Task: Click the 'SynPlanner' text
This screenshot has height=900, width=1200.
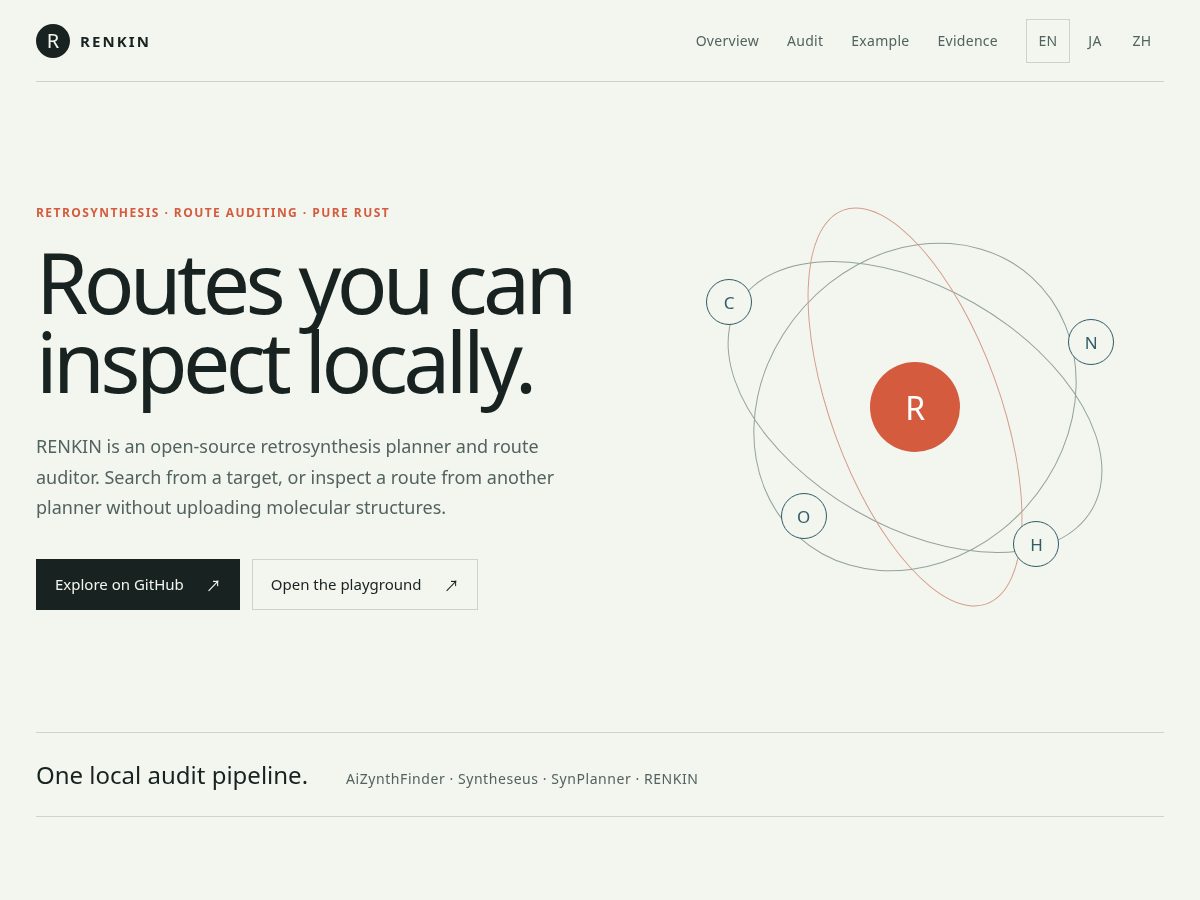Action: point(591,779)
